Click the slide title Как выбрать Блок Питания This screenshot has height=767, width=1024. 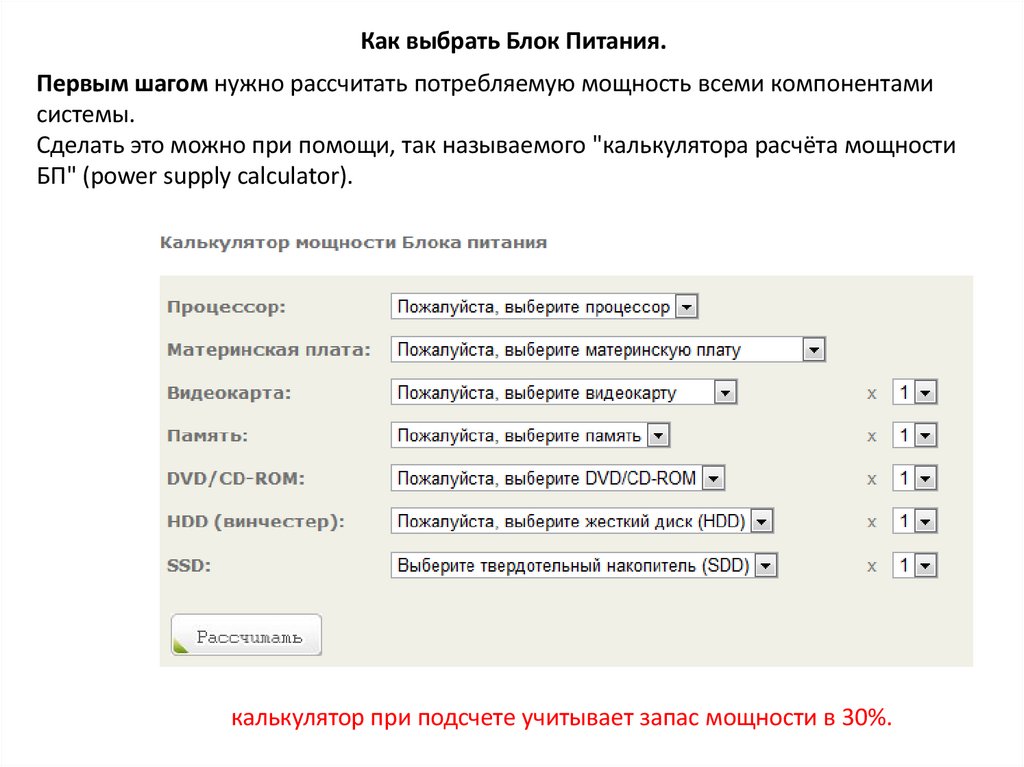(x=511, y=42)
